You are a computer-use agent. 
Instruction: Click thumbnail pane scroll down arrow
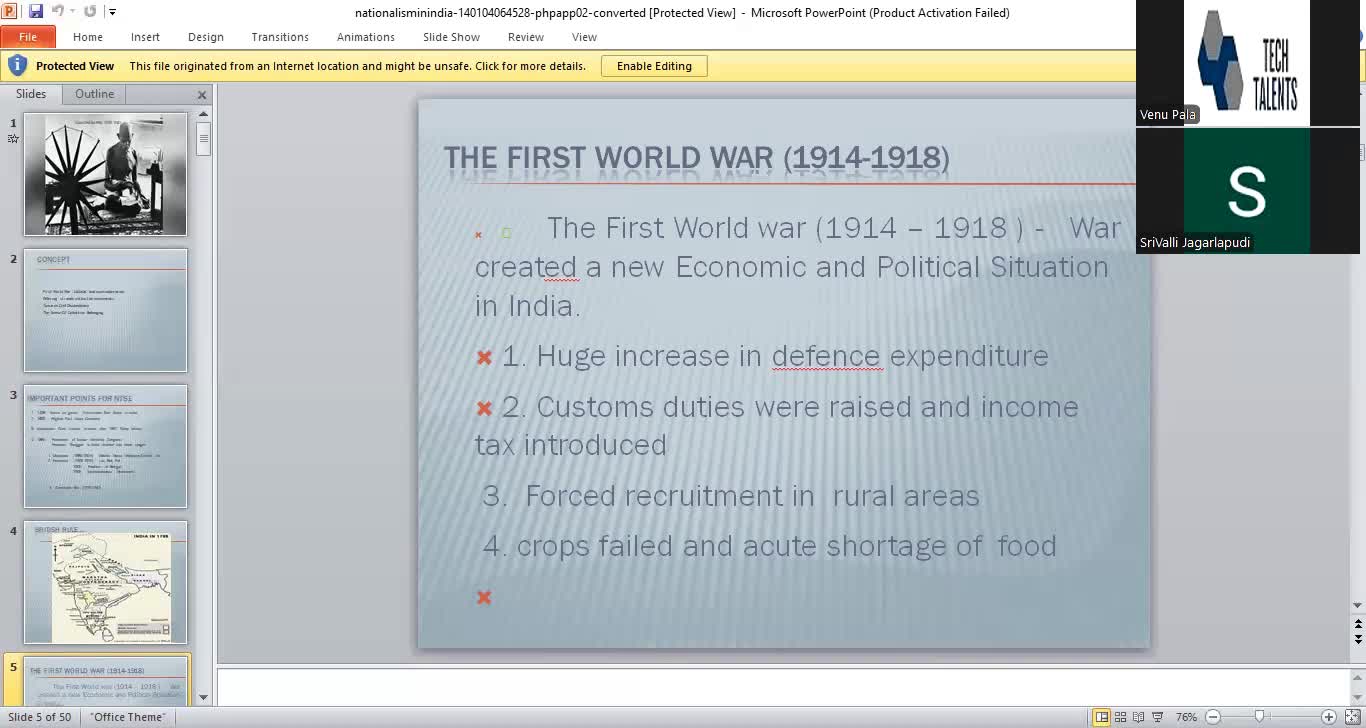pos(204,697)
